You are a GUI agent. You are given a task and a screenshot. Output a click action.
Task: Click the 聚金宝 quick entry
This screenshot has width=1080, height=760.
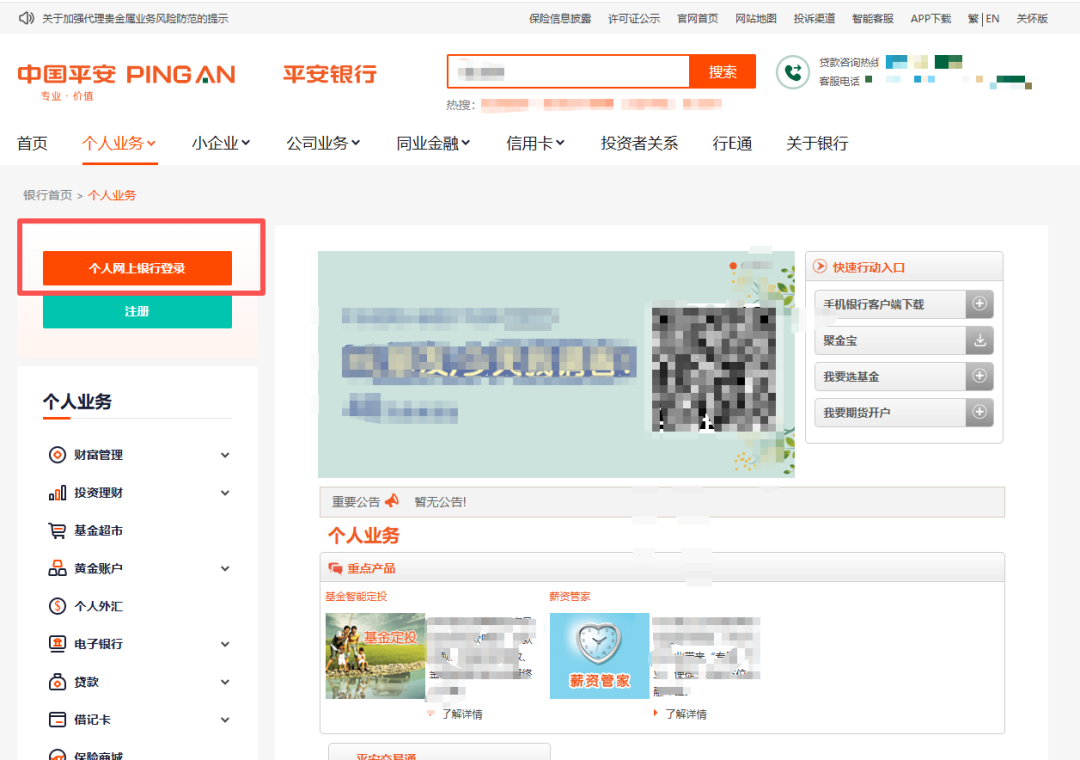904,340
